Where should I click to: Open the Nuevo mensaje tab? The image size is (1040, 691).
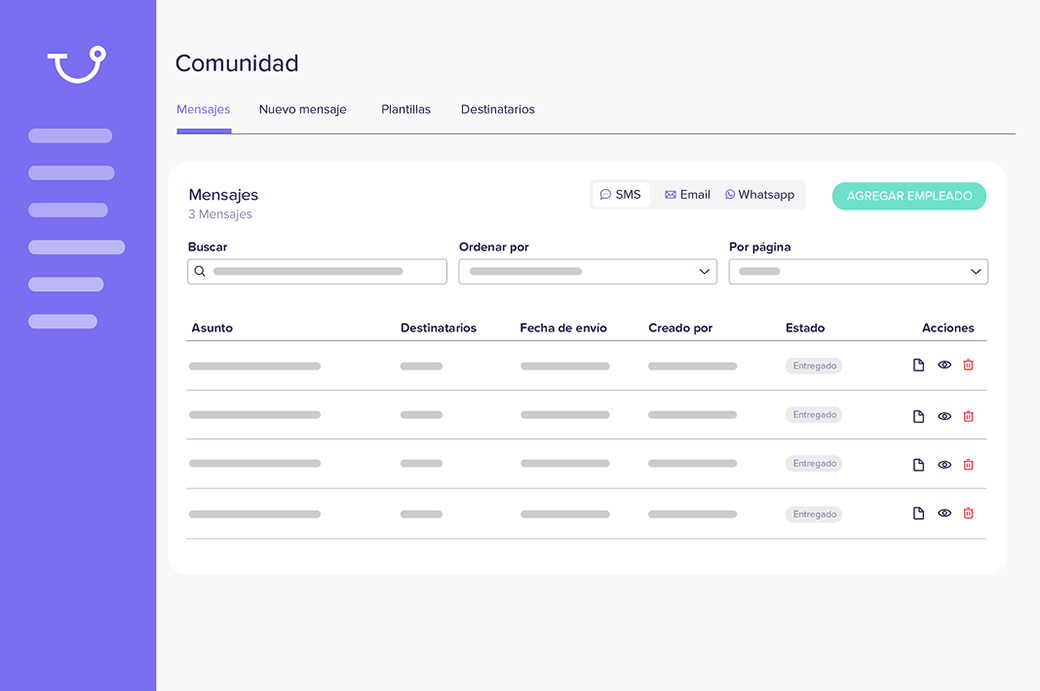tap(302, 110)
